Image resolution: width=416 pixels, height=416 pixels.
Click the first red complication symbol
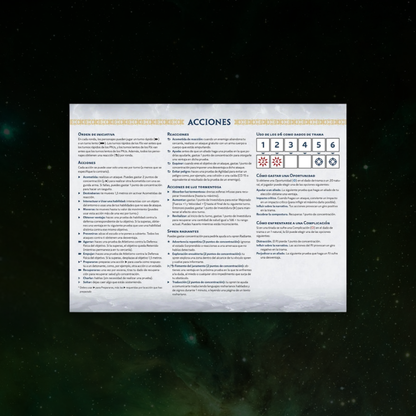click(x=263, y=162)
